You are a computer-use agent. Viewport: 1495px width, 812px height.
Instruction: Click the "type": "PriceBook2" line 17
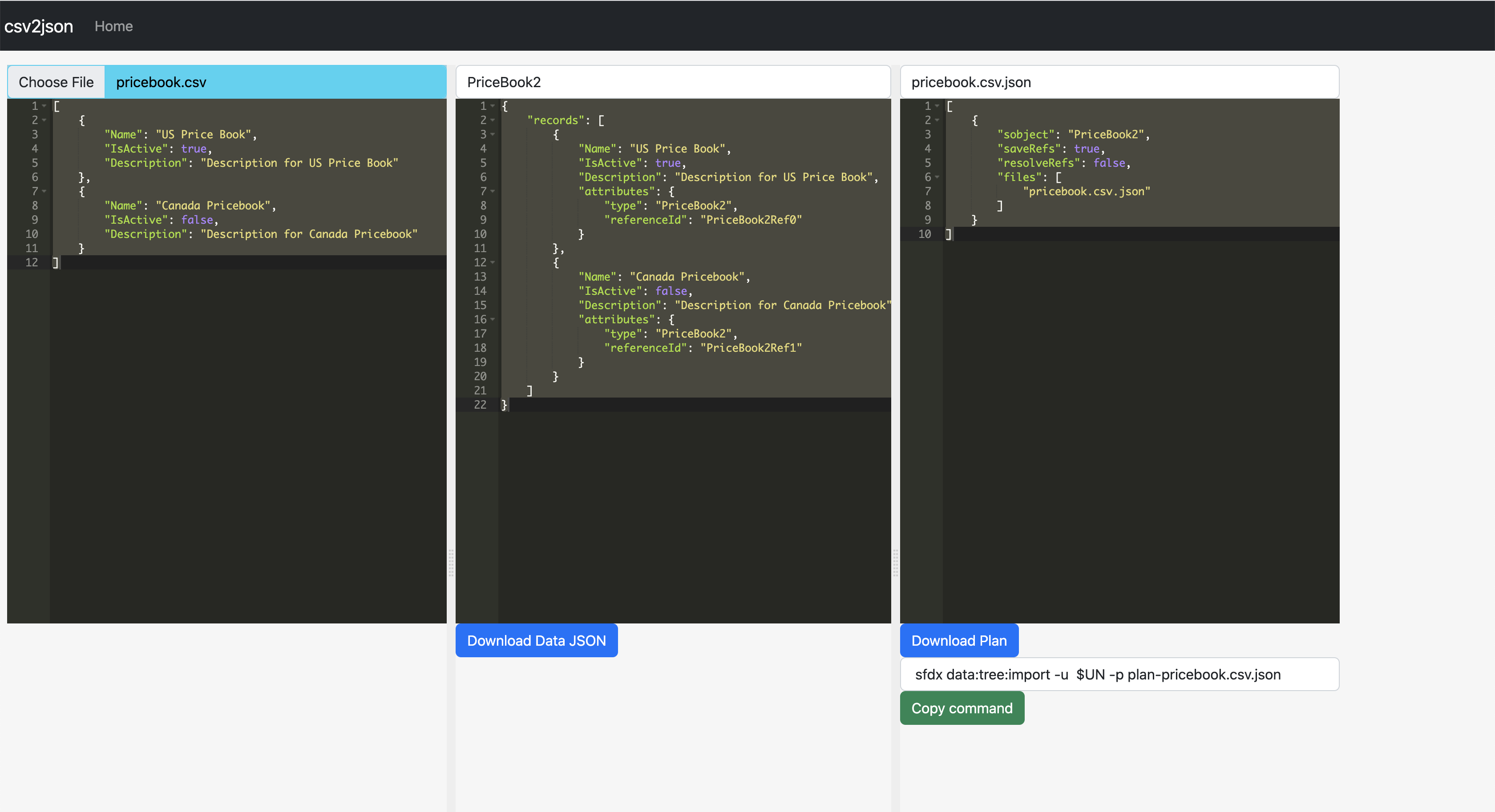pos(671,334)
